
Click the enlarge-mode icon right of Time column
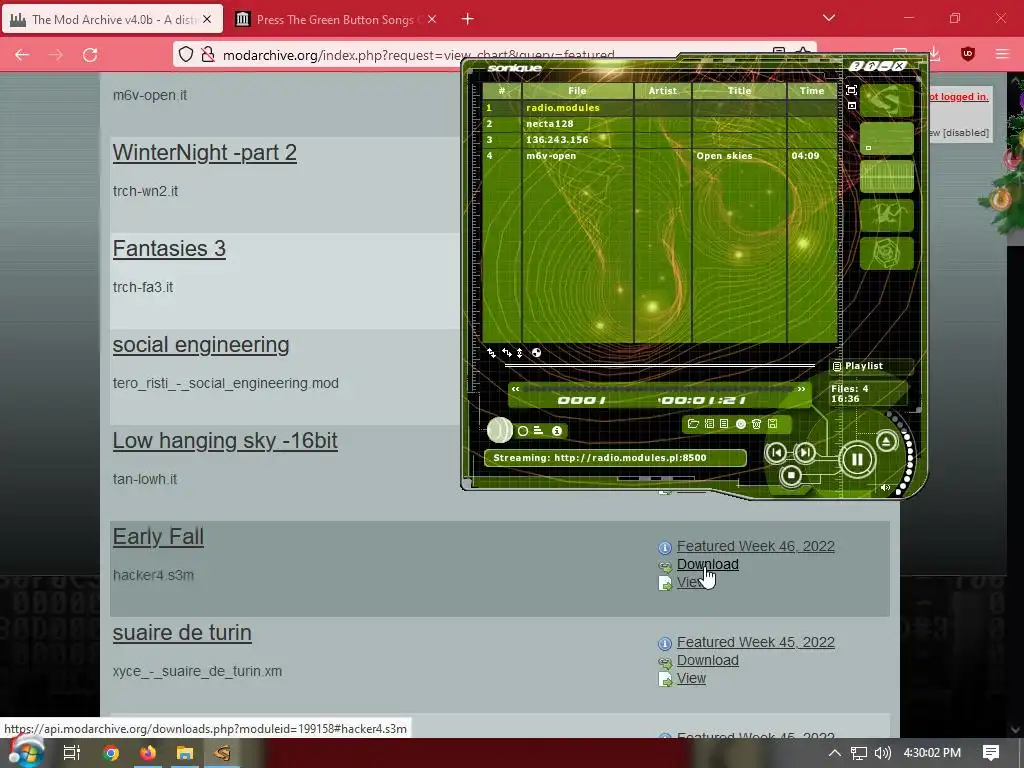[x=851, y=90]
